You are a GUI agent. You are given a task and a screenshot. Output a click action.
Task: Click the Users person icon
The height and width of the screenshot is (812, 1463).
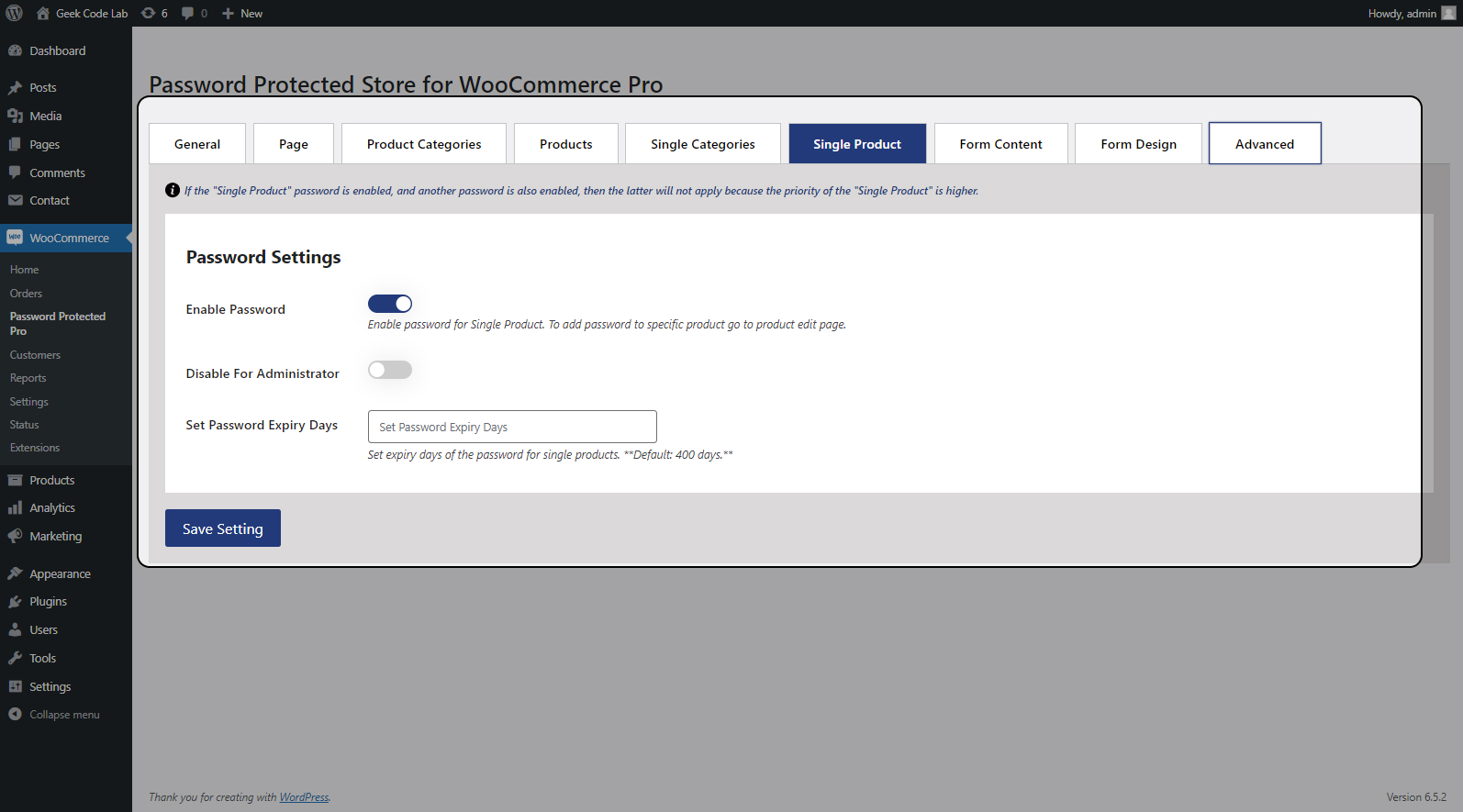(x=15, y=629)
